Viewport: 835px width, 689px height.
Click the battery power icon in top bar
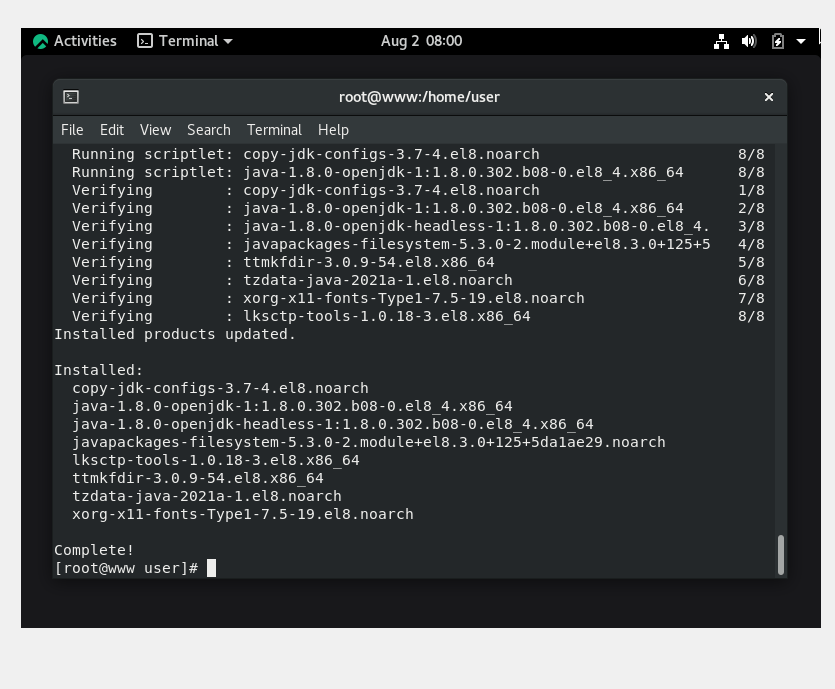(777, 41)
